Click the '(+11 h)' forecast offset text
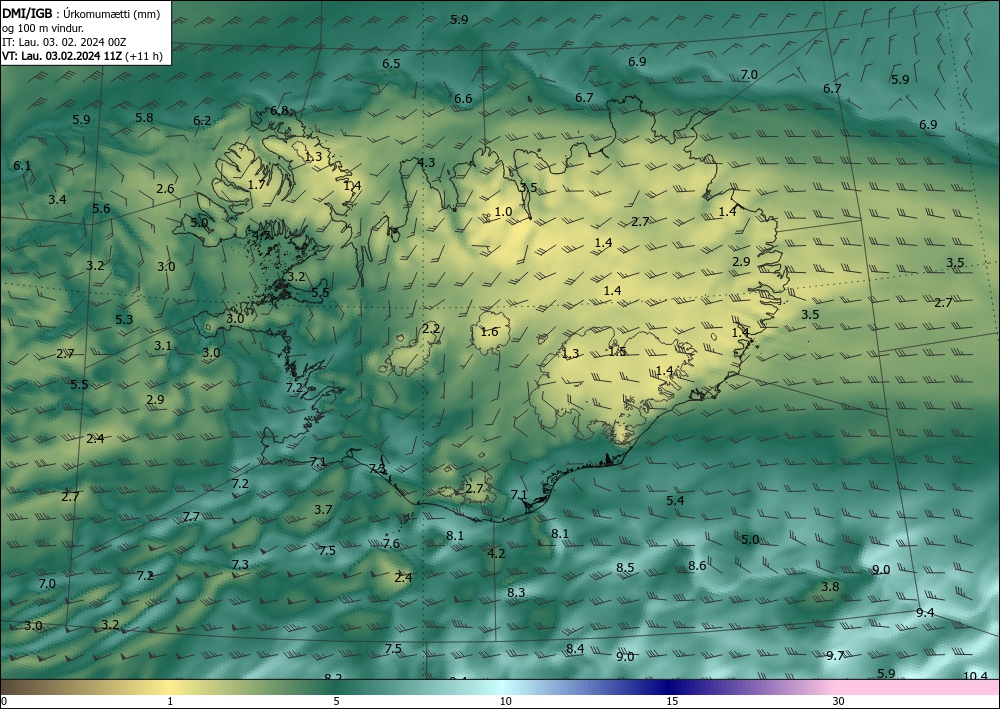Screen dimensions: 1000x709 tap(143, 56)
